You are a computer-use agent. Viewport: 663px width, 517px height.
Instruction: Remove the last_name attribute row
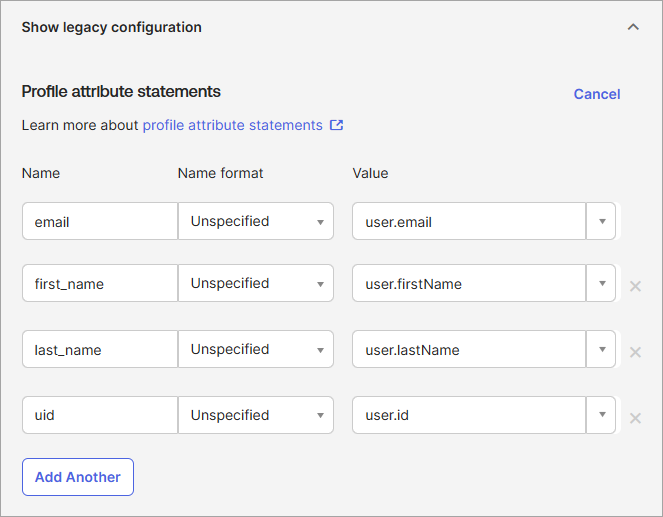(x=635, y=352)
